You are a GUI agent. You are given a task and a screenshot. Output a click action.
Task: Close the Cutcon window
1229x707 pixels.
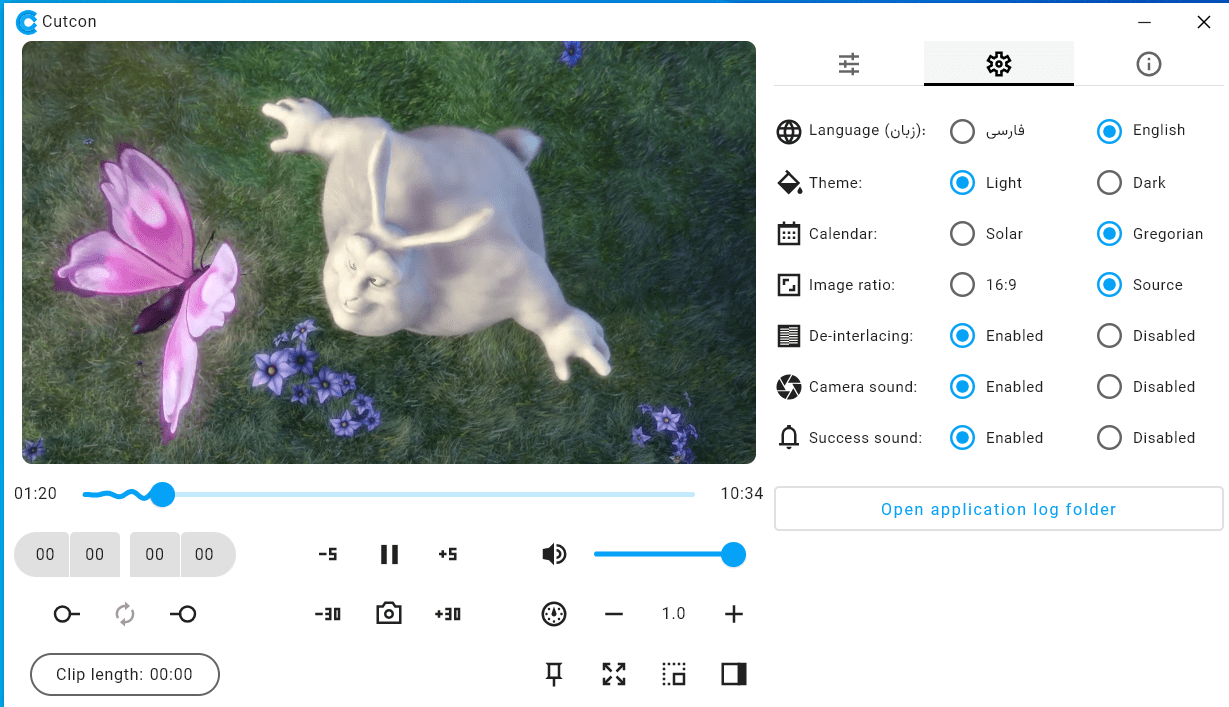pos(1204,22)
